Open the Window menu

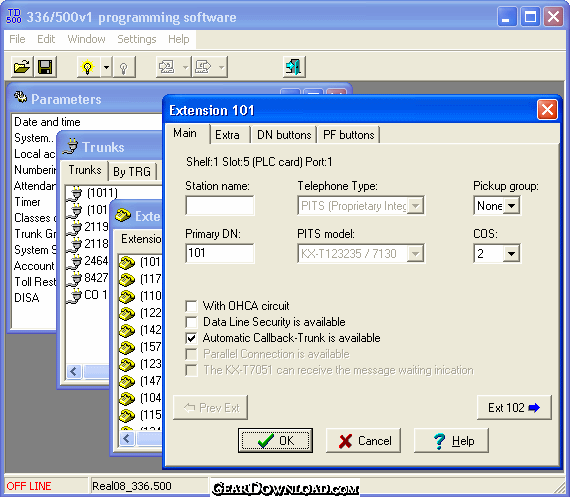click(87, 39)
